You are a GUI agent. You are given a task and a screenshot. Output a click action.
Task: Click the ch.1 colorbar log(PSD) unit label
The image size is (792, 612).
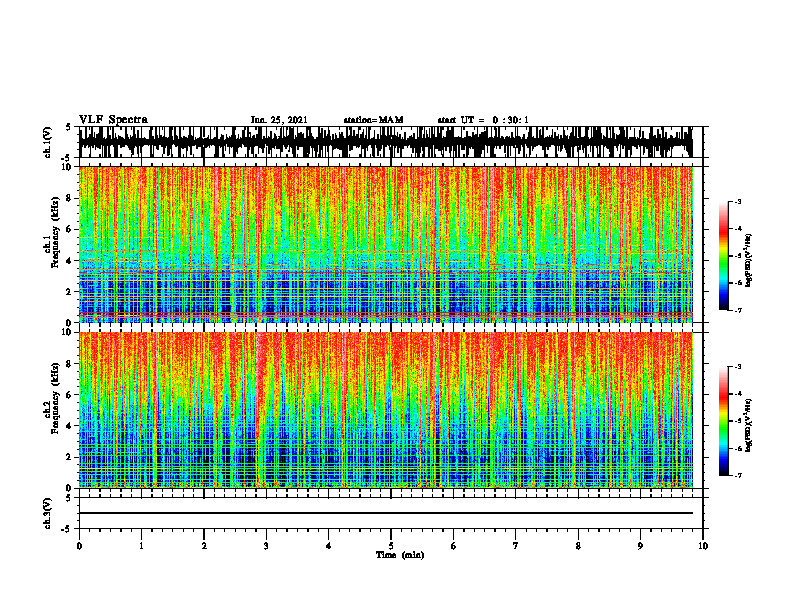(x=749, y=261)
